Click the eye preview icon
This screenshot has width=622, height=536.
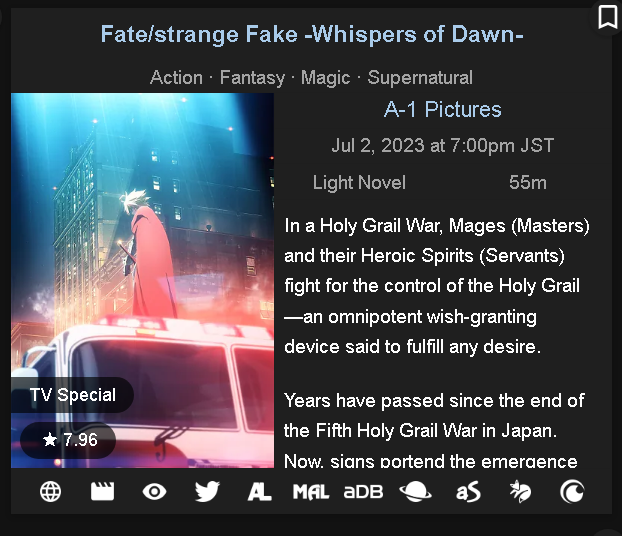[x=154, y=492]
